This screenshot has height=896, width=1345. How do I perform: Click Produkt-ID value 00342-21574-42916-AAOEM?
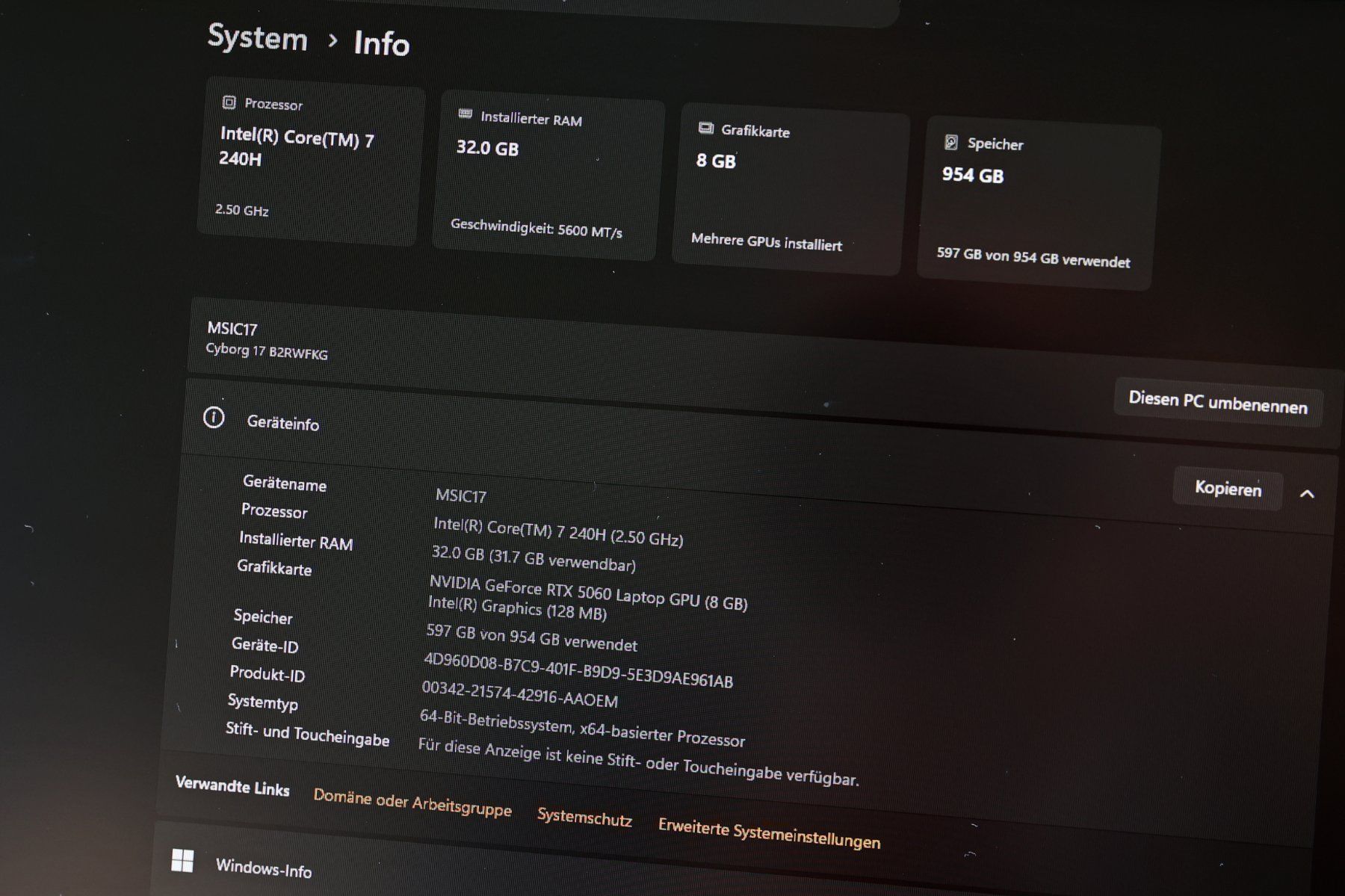coord(519,694)
